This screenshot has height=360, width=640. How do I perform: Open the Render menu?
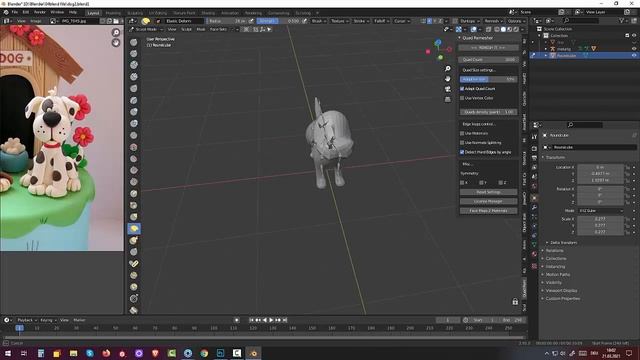tap(40, 12)
